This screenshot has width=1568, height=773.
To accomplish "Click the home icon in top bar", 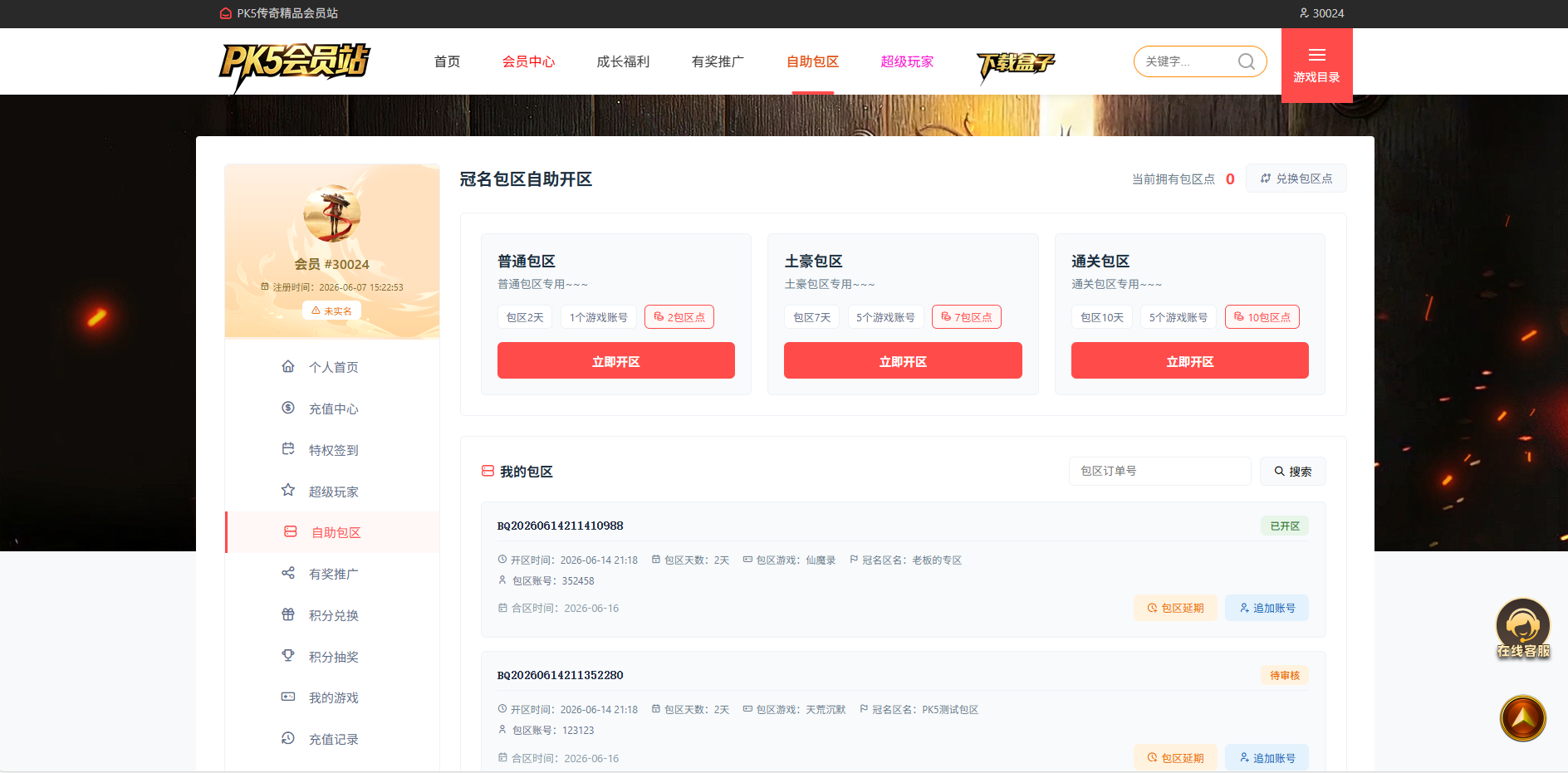I will (225, 13).
